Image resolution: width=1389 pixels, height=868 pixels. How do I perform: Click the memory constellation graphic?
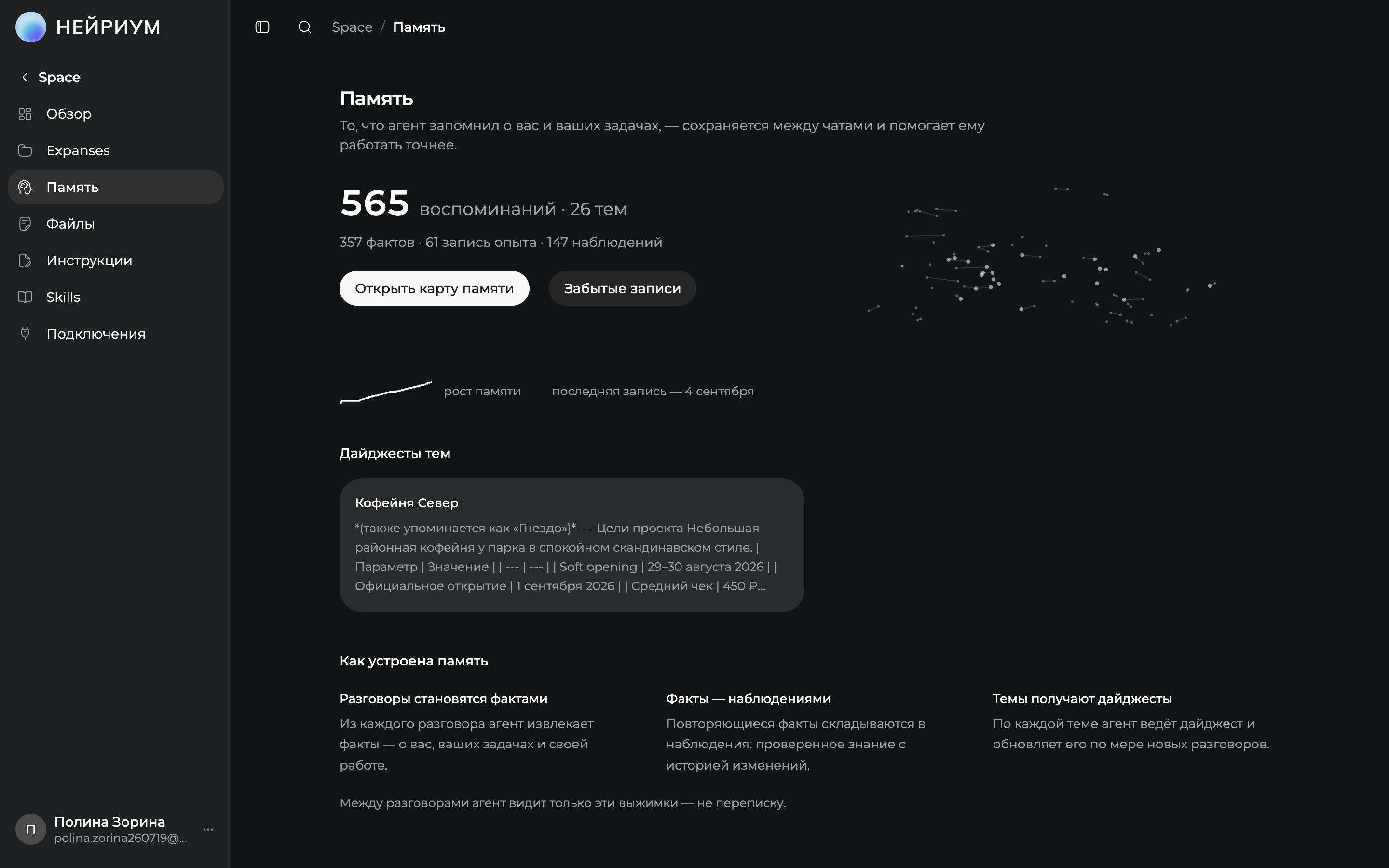click(1042, 257)
